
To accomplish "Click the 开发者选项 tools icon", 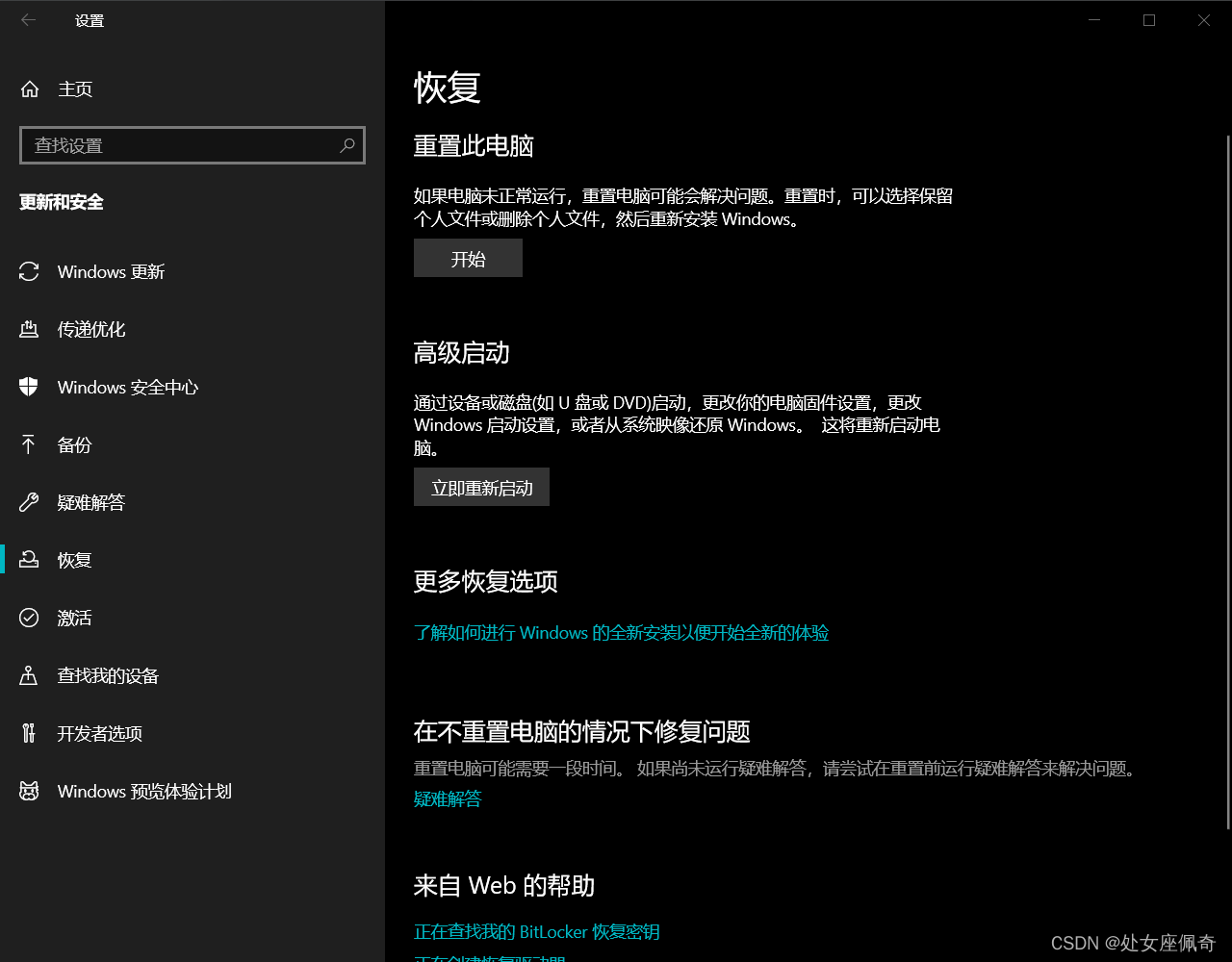I will coord(29,733).
